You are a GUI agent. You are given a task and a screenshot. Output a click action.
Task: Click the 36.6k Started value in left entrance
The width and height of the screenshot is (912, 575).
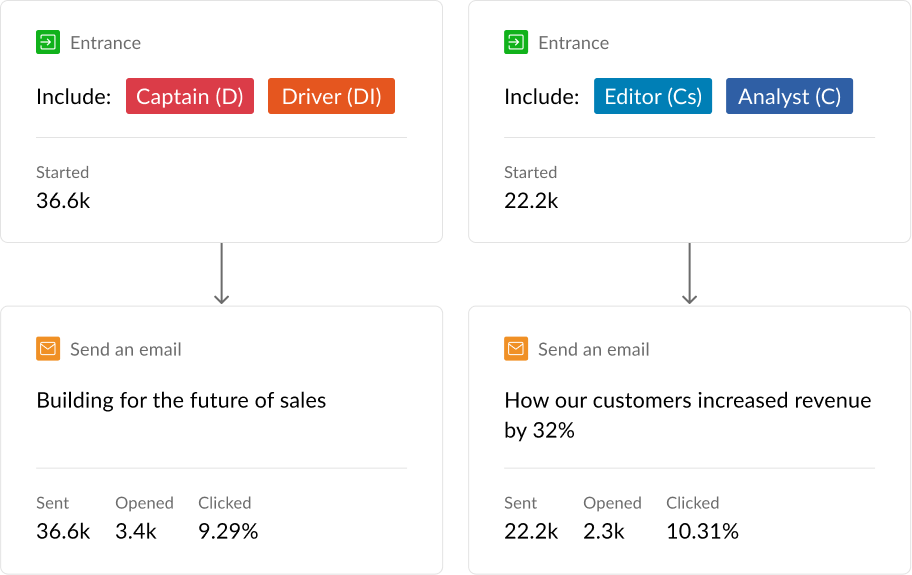coord(63,201)
